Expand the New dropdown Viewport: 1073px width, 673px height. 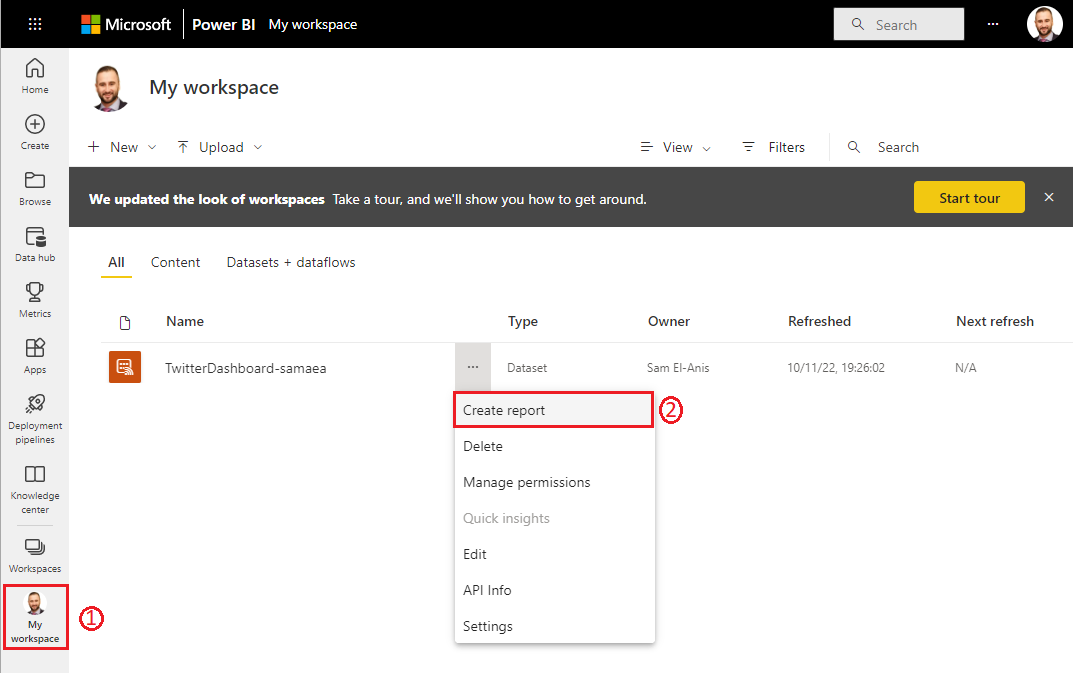(x=122, y=147)
